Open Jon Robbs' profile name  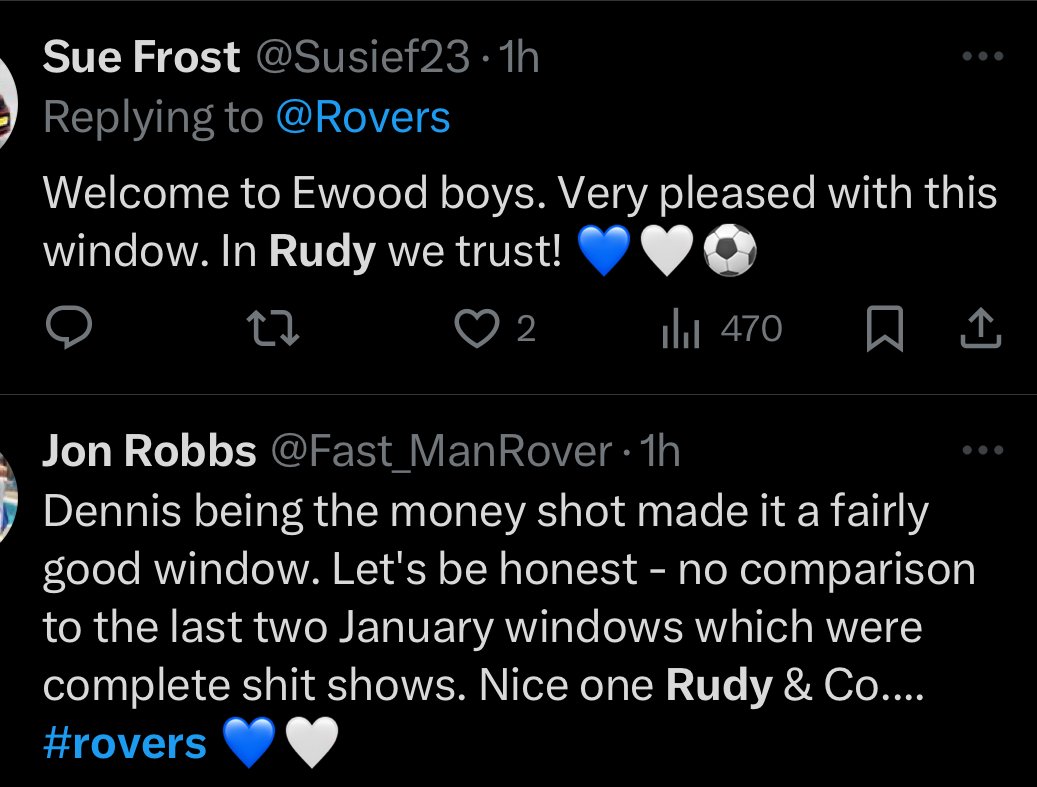[x=149, y=451]
